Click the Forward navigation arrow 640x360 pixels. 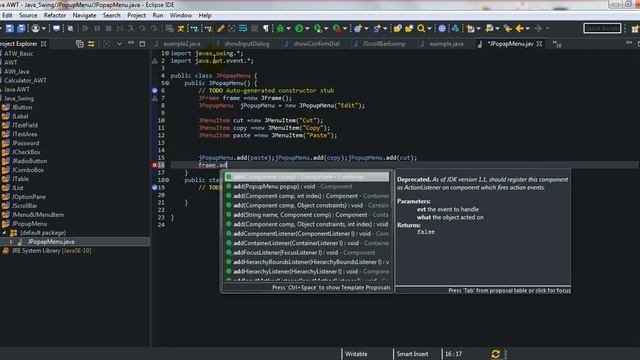(538, 29)
